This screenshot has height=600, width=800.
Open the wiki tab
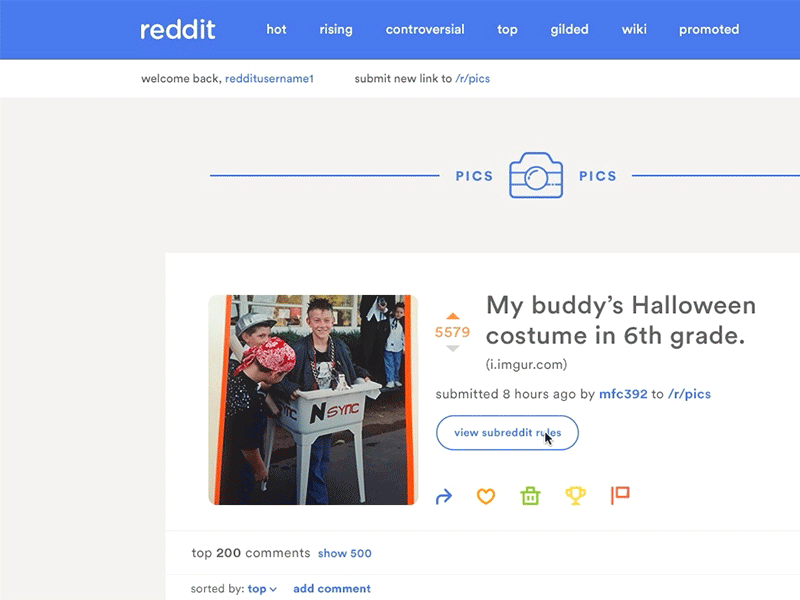click(x=634, y=30)
